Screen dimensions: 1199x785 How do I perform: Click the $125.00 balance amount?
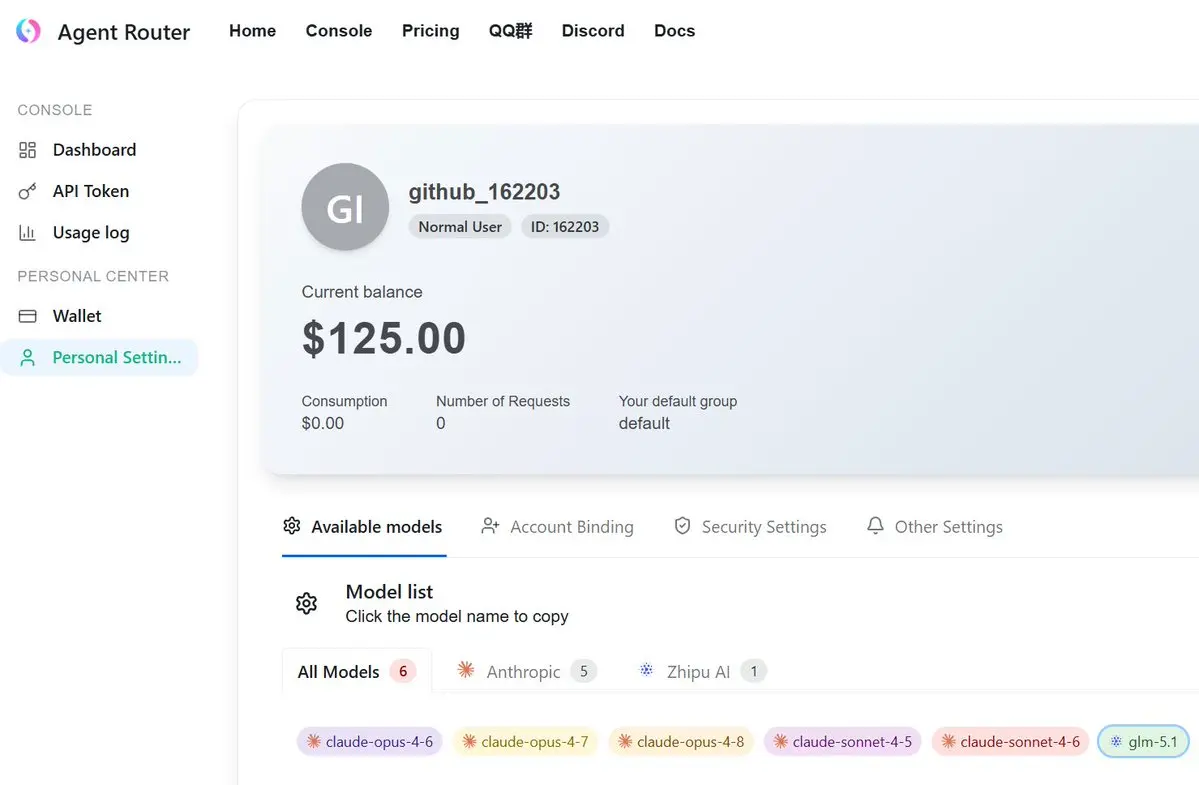click(384, 338)
